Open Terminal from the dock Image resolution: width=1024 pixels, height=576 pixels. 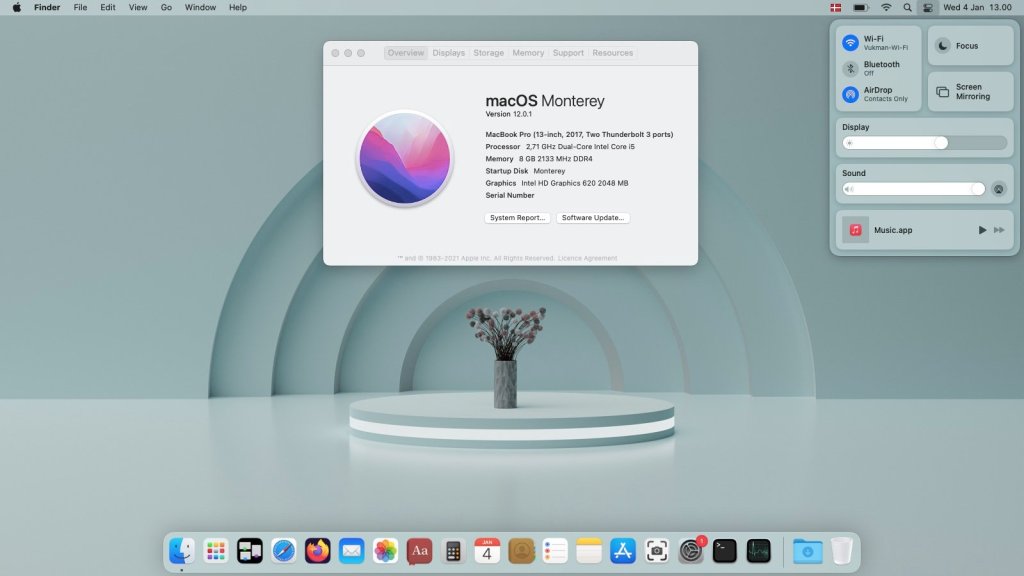point(725,551)
